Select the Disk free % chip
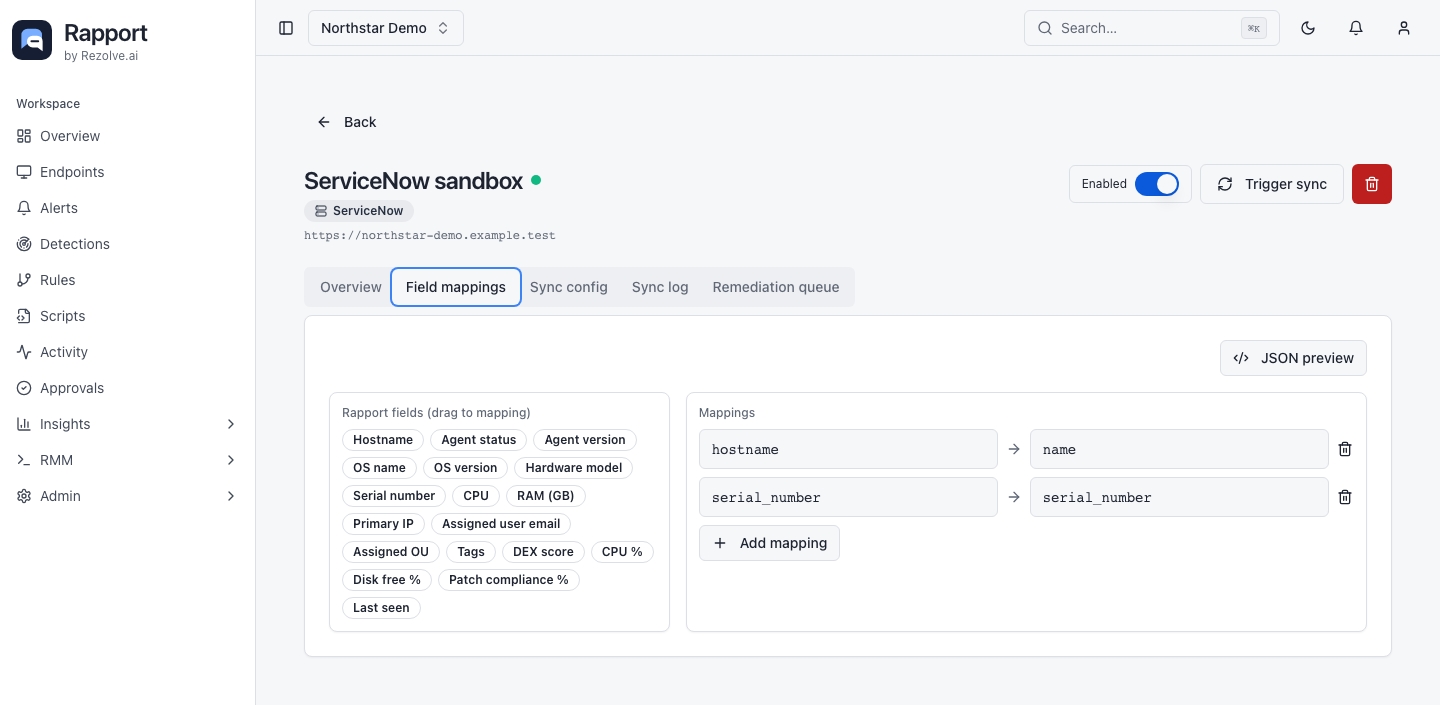This screenshot has height=705, width=1440. pos(387,580)
